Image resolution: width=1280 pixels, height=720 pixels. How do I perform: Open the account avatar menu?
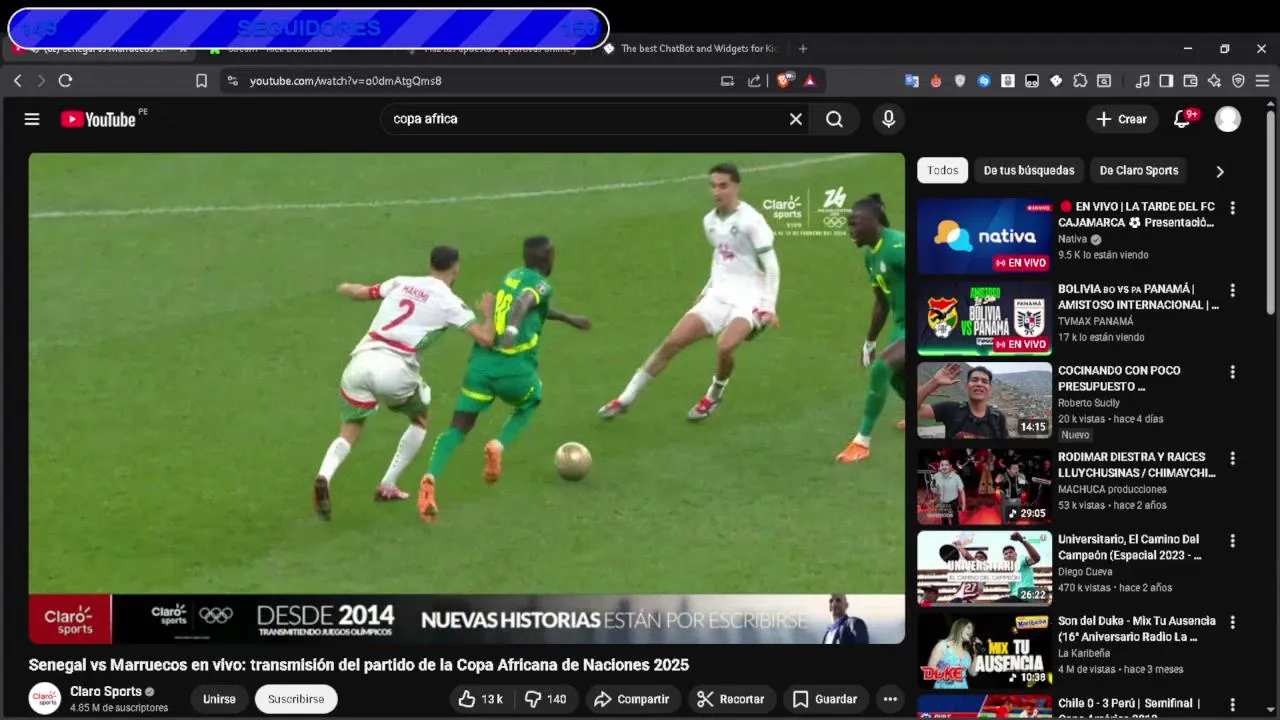coord(1228,119)
